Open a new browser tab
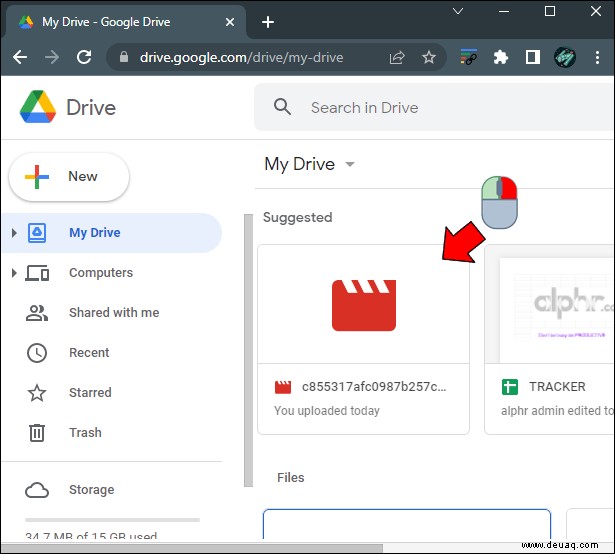The width and height of the screenshot is (615, 554). point(268,22)
